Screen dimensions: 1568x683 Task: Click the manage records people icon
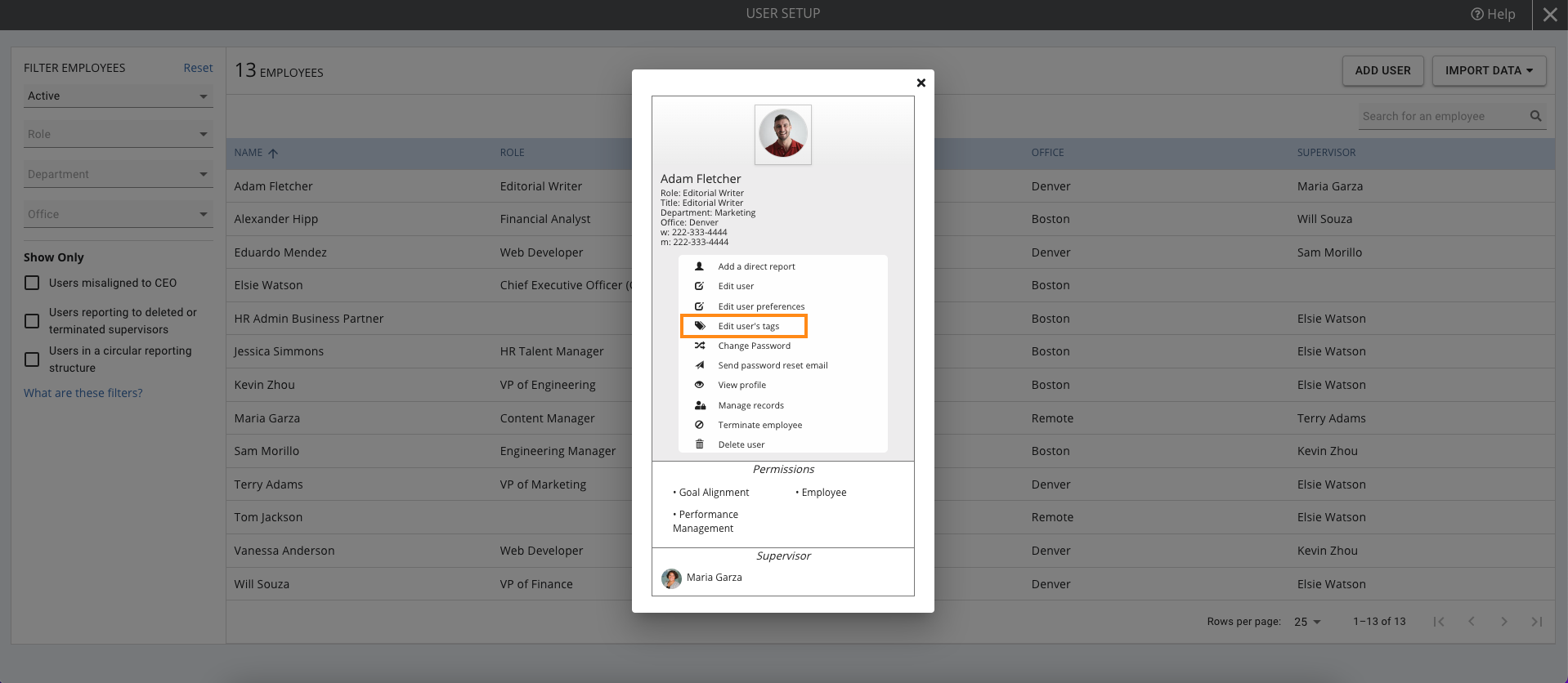pos(700,405)
